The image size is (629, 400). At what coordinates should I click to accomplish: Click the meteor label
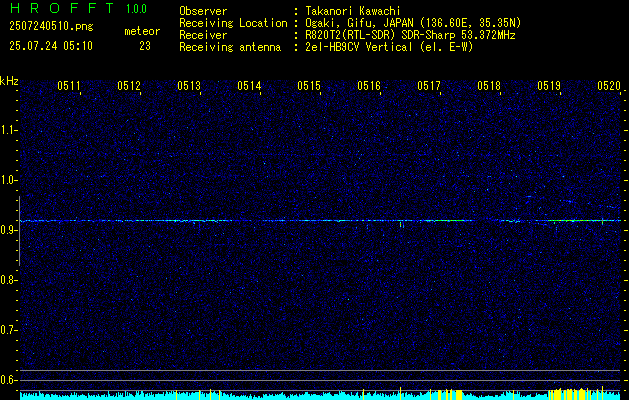point(142,31)
